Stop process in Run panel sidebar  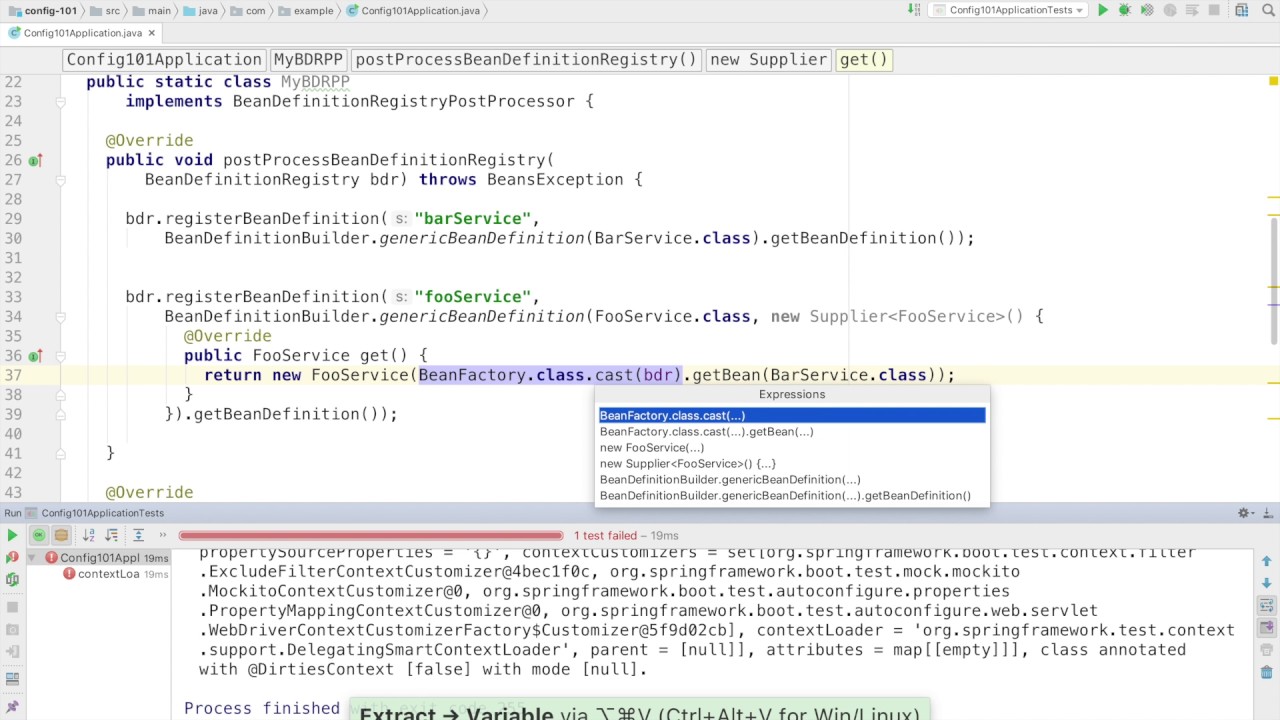12,607
